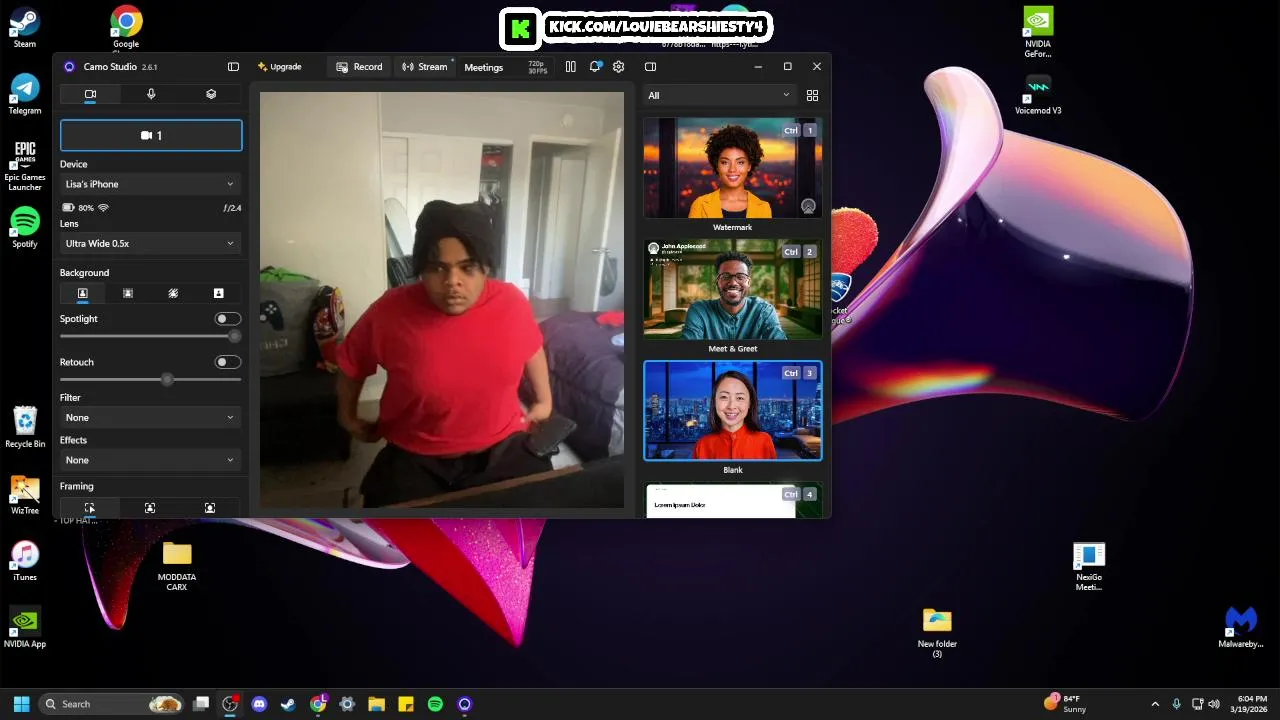This screenshot has height=720, width=1280.
Task: Open the Windows Start menu
Action: coord(21,704)
